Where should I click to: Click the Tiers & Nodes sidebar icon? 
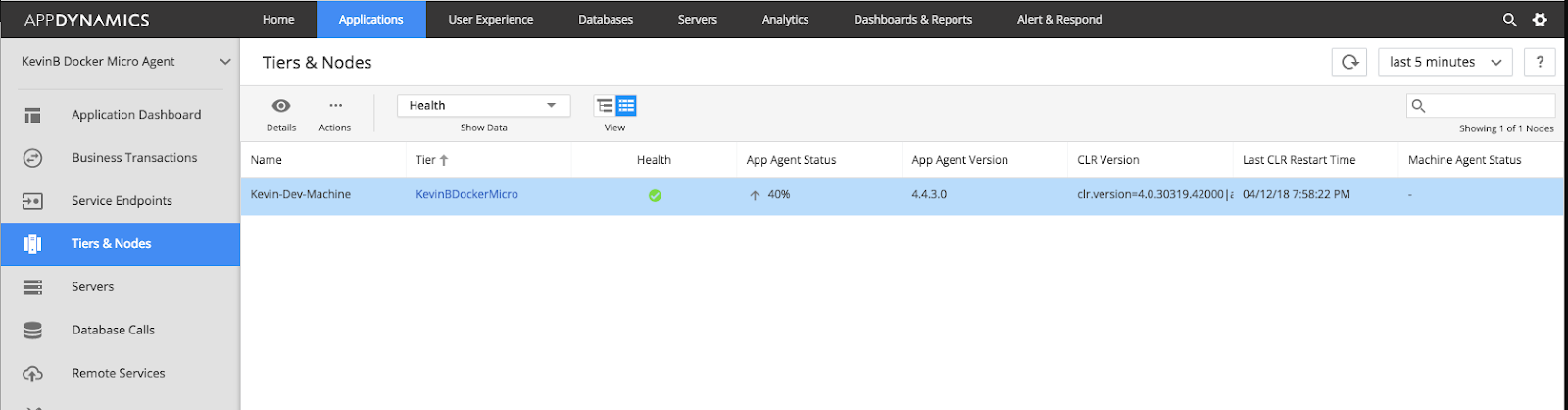[x=32, y=244]
